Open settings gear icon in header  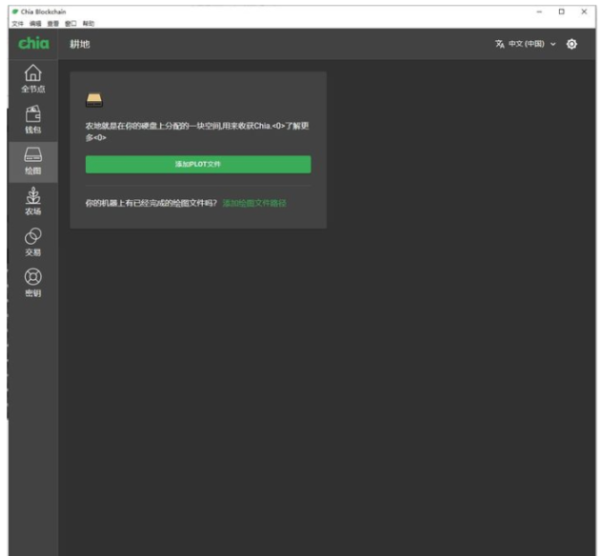tap(571, 44)
